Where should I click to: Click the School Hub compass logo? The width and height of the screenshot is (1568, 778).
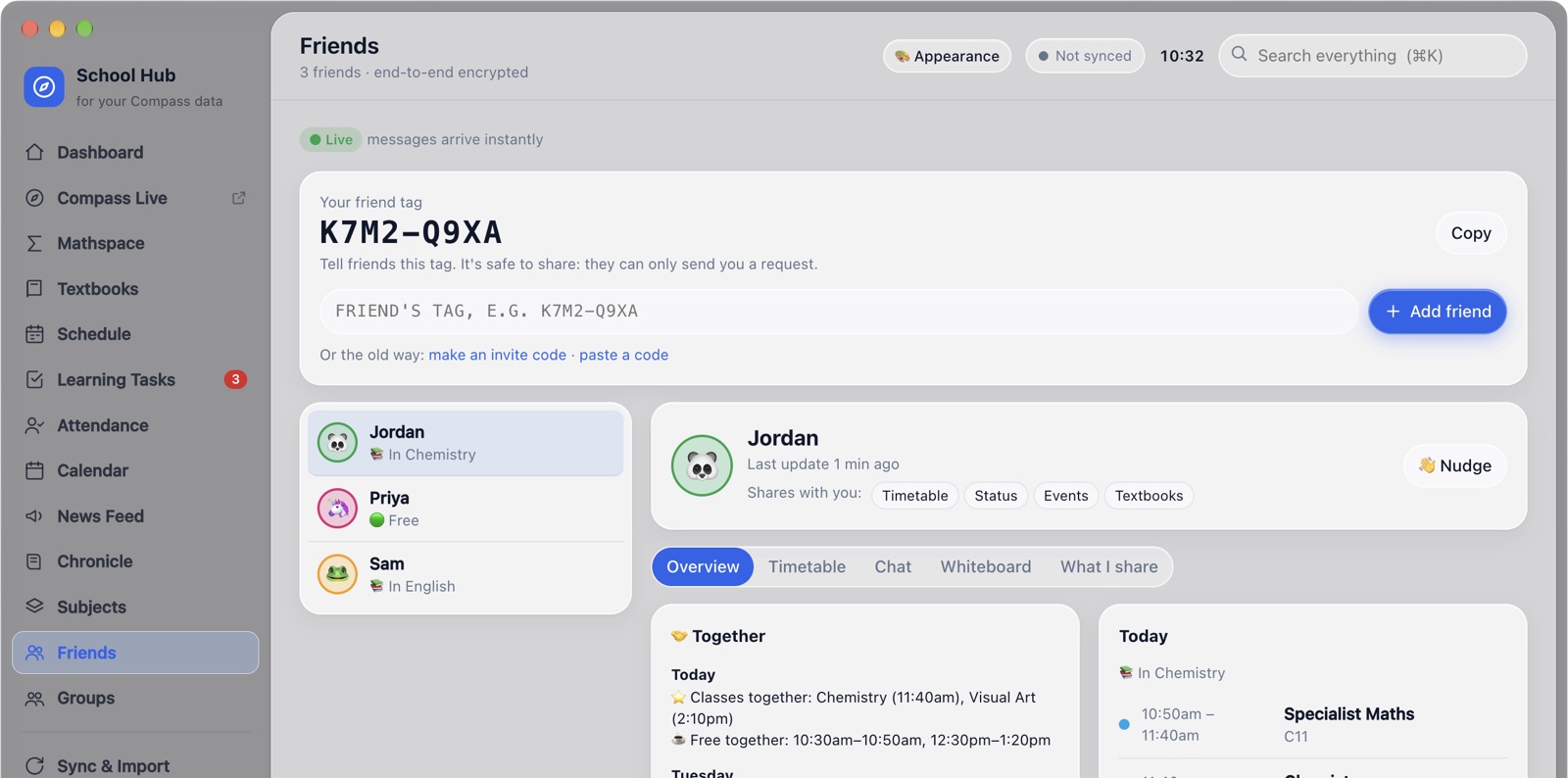point(44,87)
